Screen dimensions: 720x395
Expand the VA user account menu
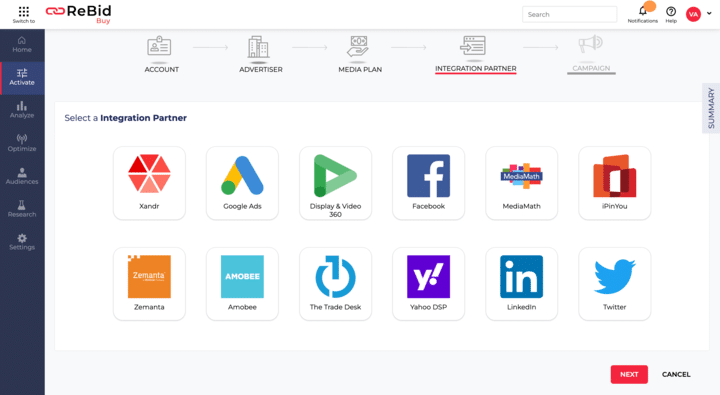(x=698, y=14)
